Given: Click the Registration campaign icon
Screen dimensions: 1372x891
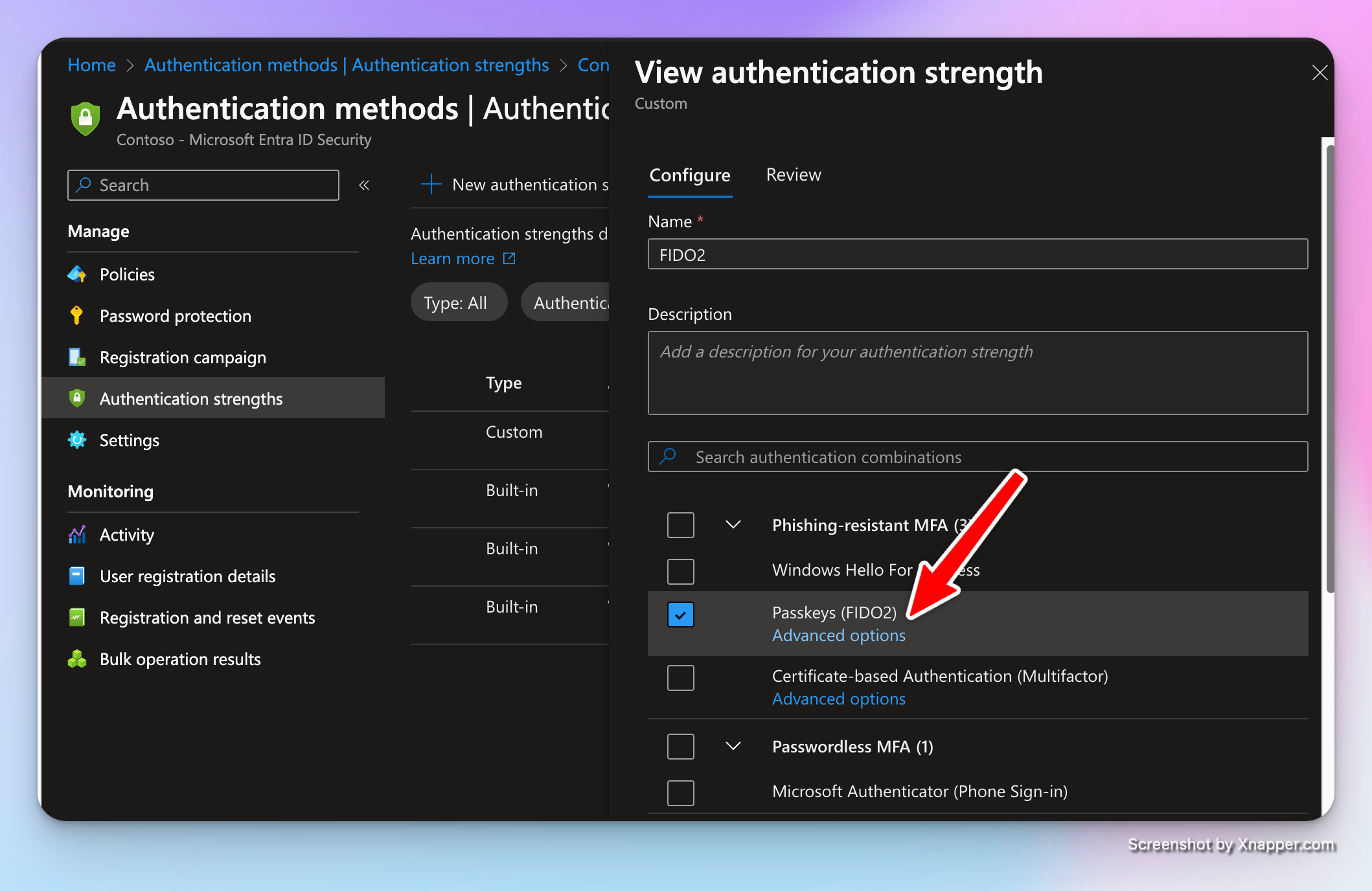Looking at the screenshot, I should [x=77, y=357].
